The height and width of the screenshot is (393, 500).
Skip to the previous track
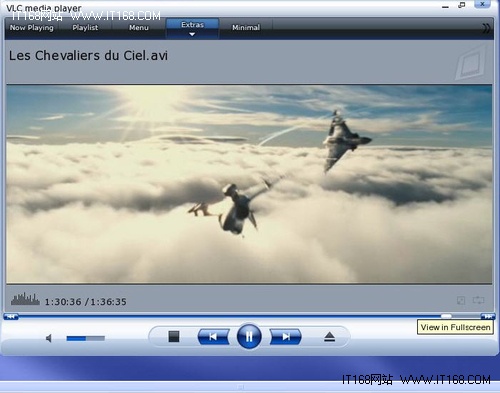pos(213,337)
